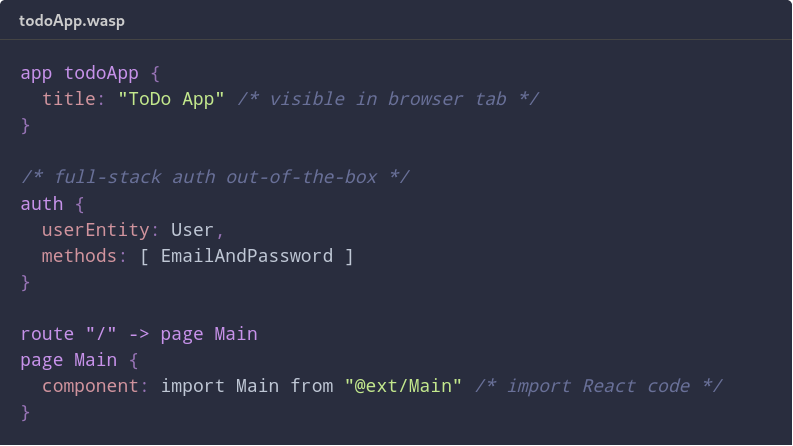793x446 pixels.
Task: Click the full-stack auth comment line
Action: (215, 177)
